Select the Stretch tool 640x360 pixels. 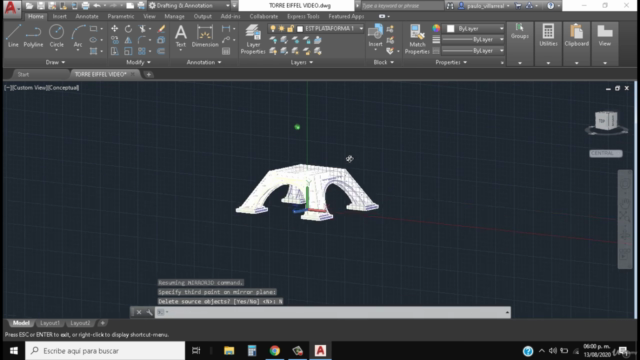(x=115, y=51)
